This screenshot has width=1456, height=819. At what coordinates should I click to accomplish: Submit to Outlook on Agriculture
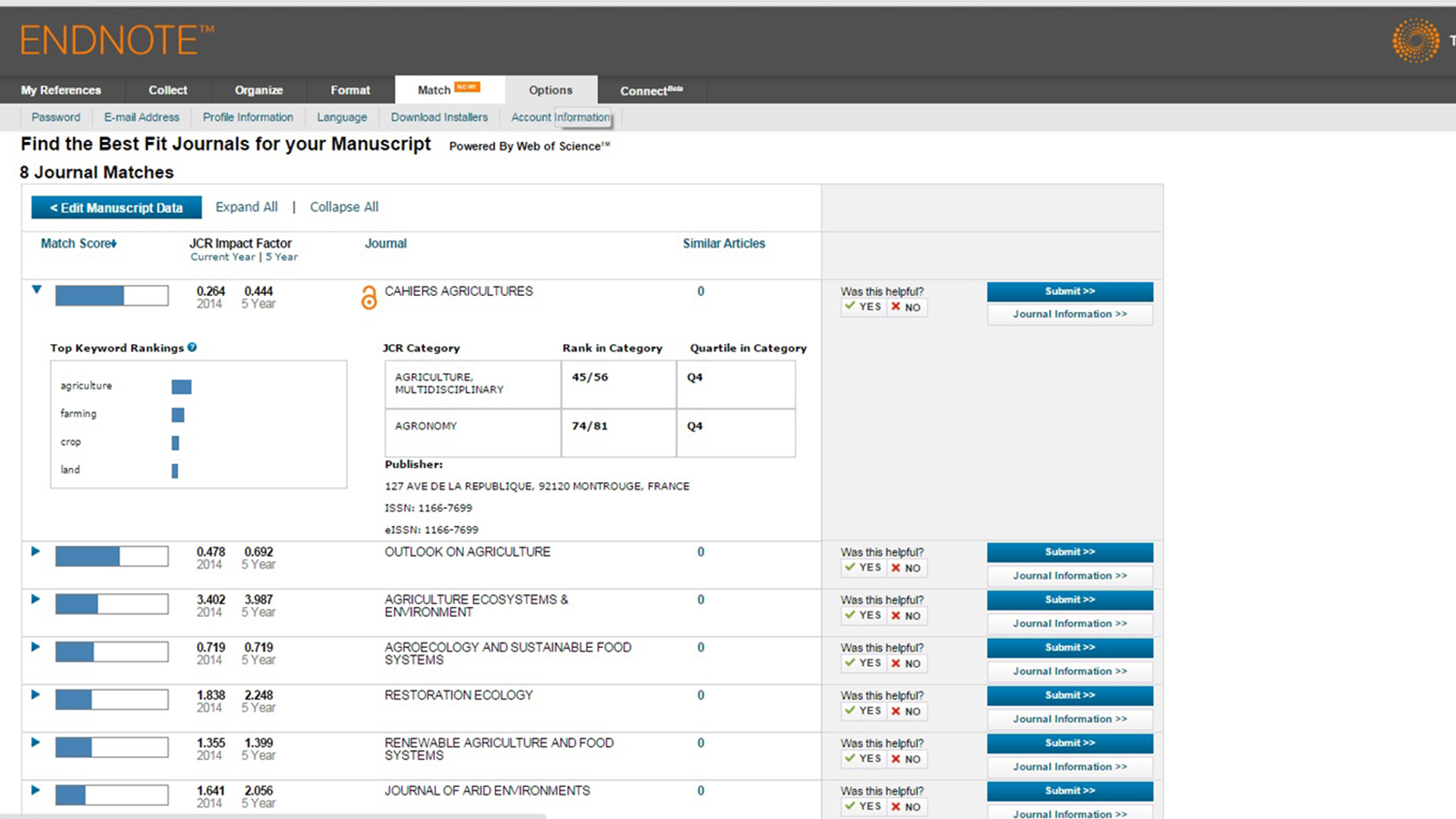pyautogui.click(x=1070, y=552)
